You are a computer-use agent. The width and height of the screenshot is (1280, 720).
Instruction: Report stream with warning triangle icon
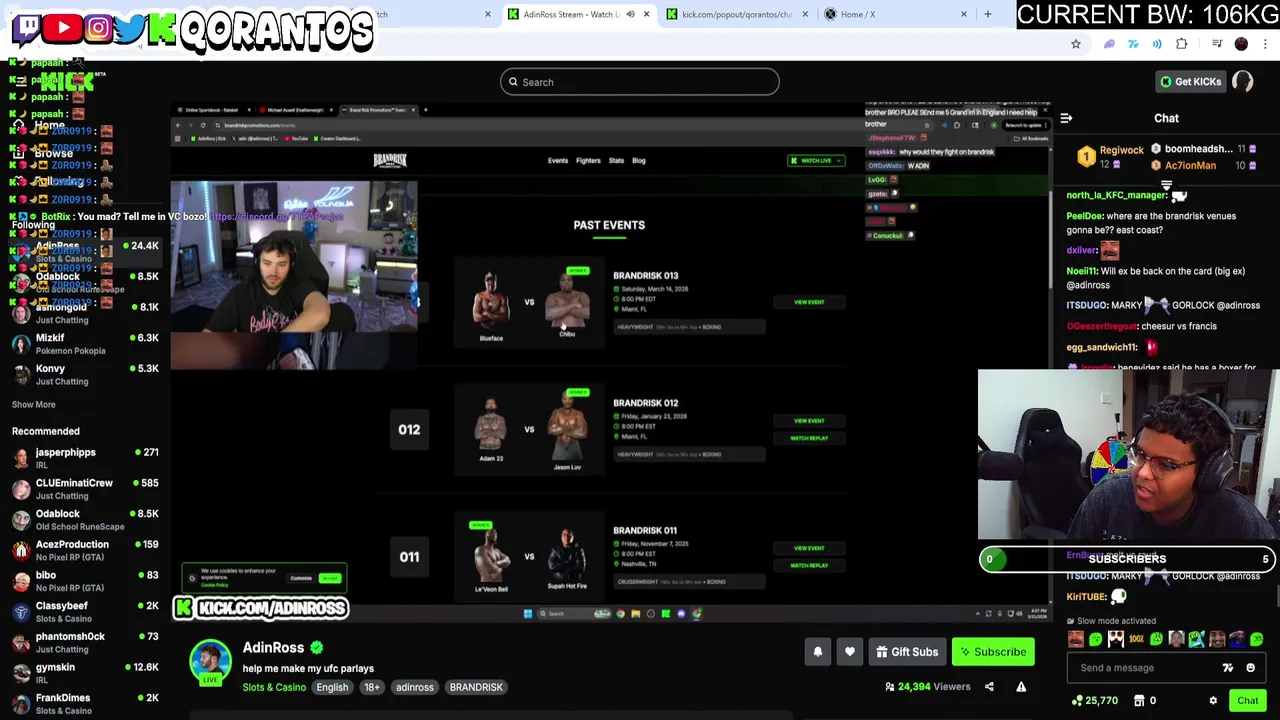[1021, 687]
